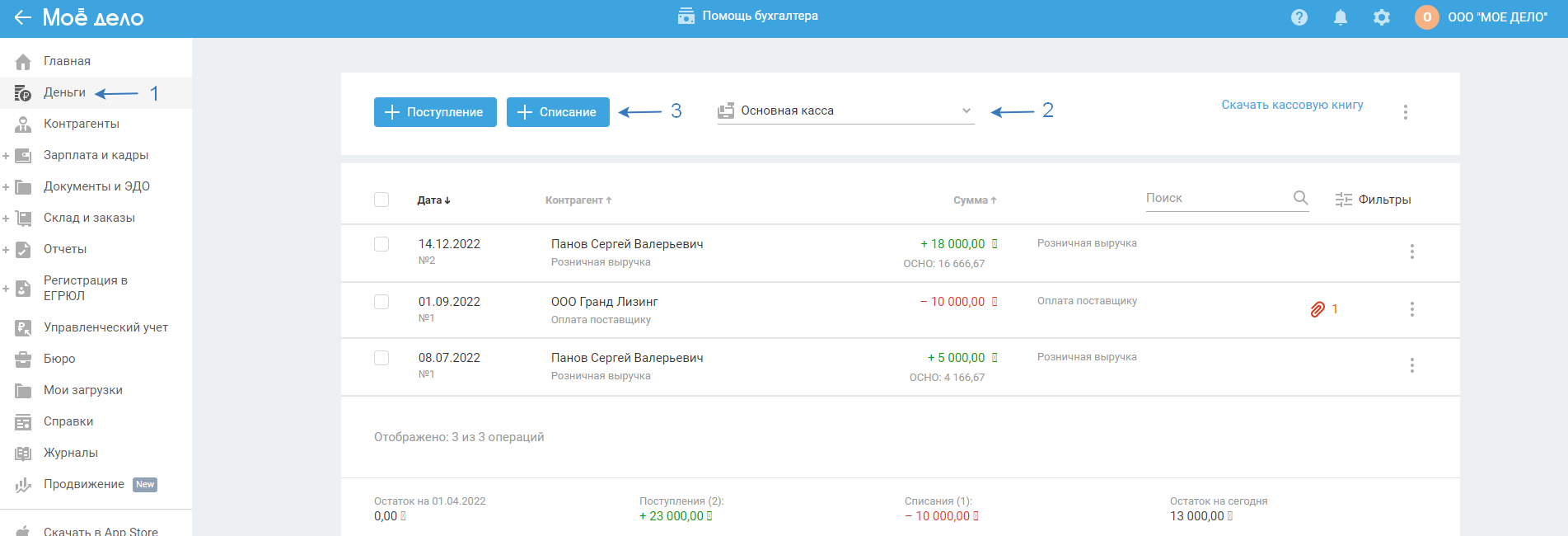Select the 08.07.2022 operation checkbox
Image resolution: width=1568 pixels, height=536 pixels.
click(381, 358)
